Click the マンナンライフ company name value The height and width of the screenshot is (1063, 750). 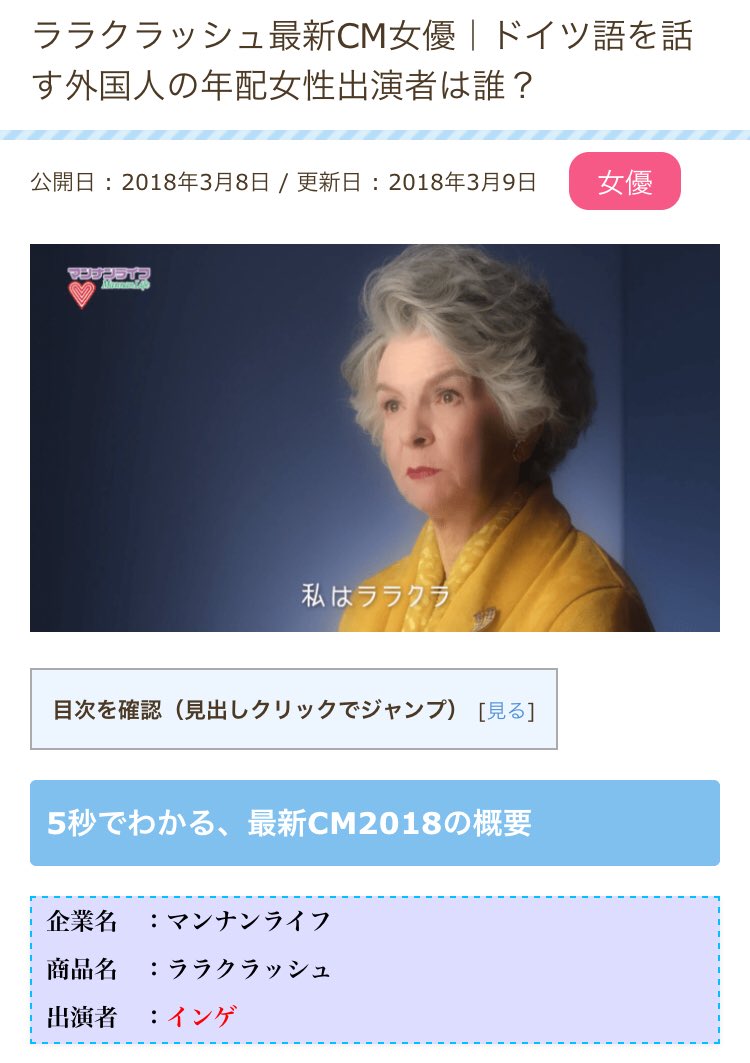point(248,921)
